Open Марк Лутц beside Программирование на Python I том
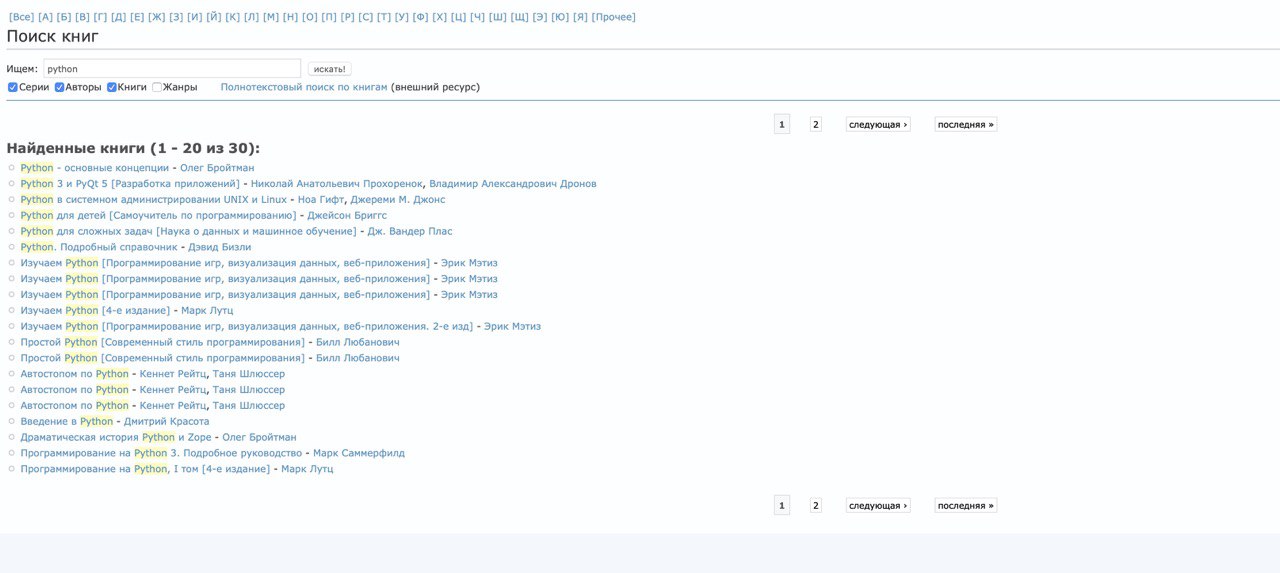1280x573 pixels. pos(307,469)
